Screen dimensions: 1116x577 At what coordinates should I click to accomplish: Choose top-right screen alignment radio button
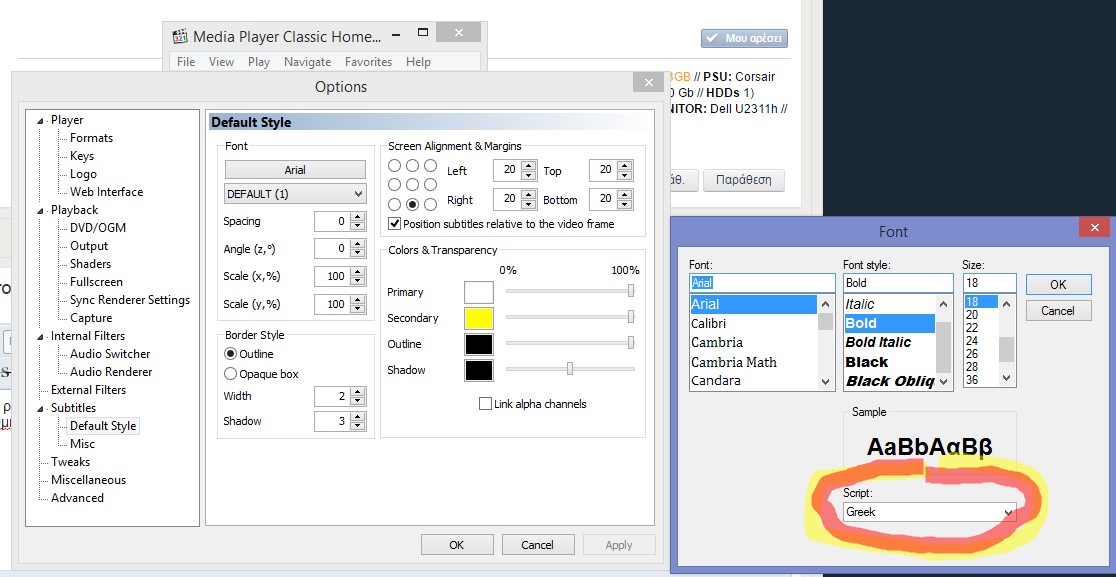click(x=430, y=166)
